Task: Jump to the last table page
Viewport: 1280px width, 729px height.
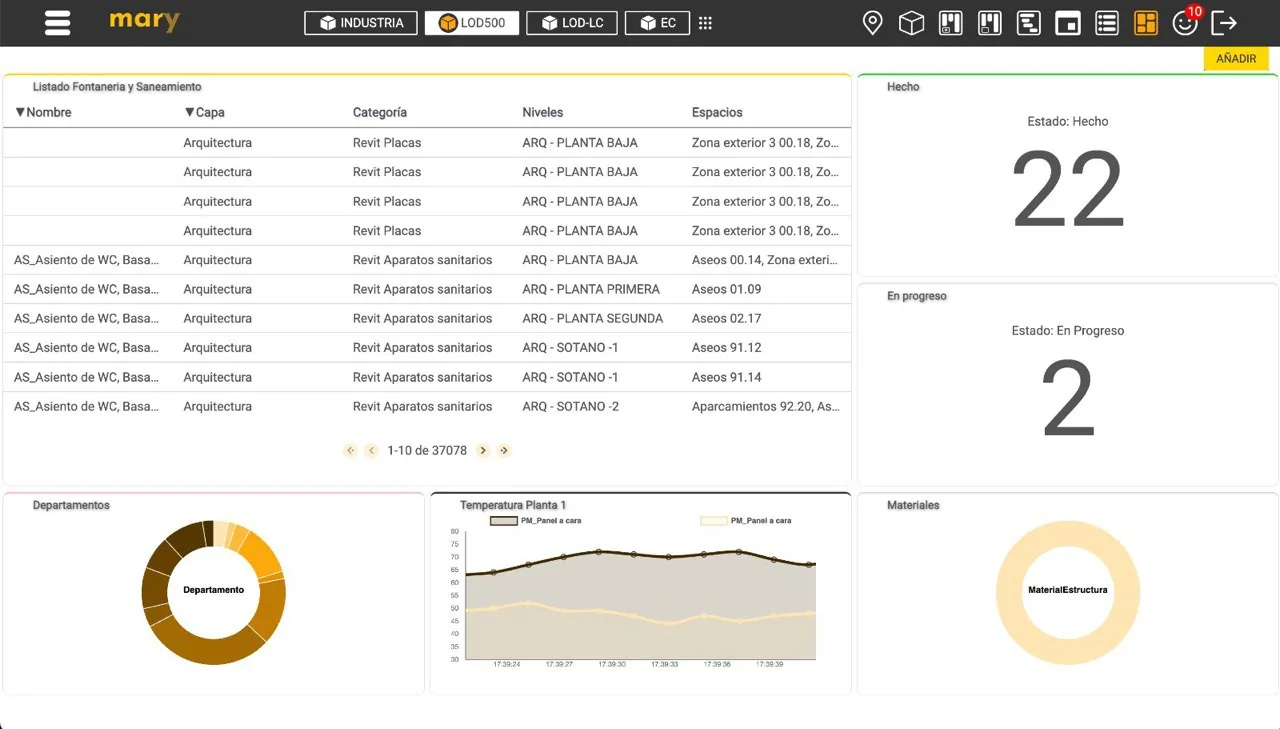Action: point(504,450)
